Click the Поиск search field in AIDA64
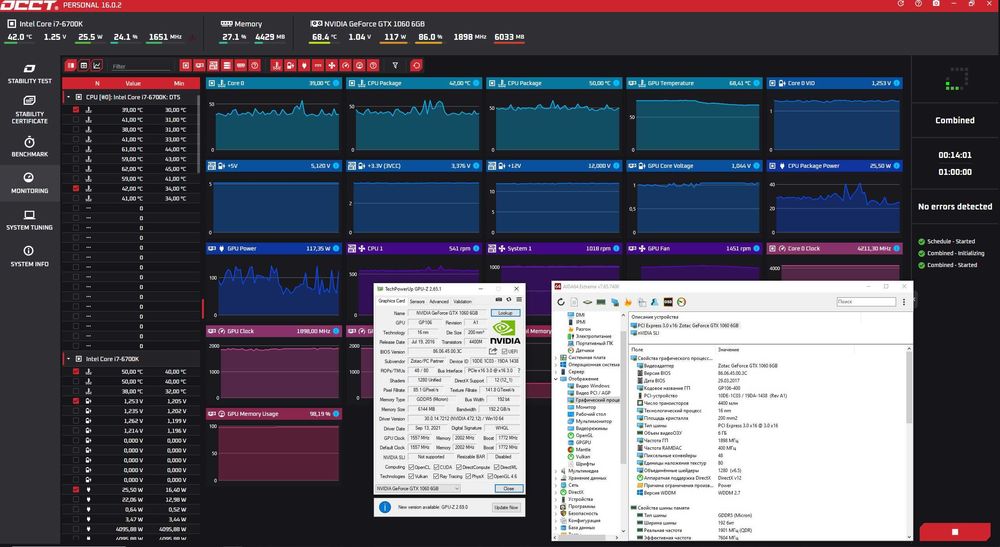Viewport: 1000px width, 547px height. point(866,302)
